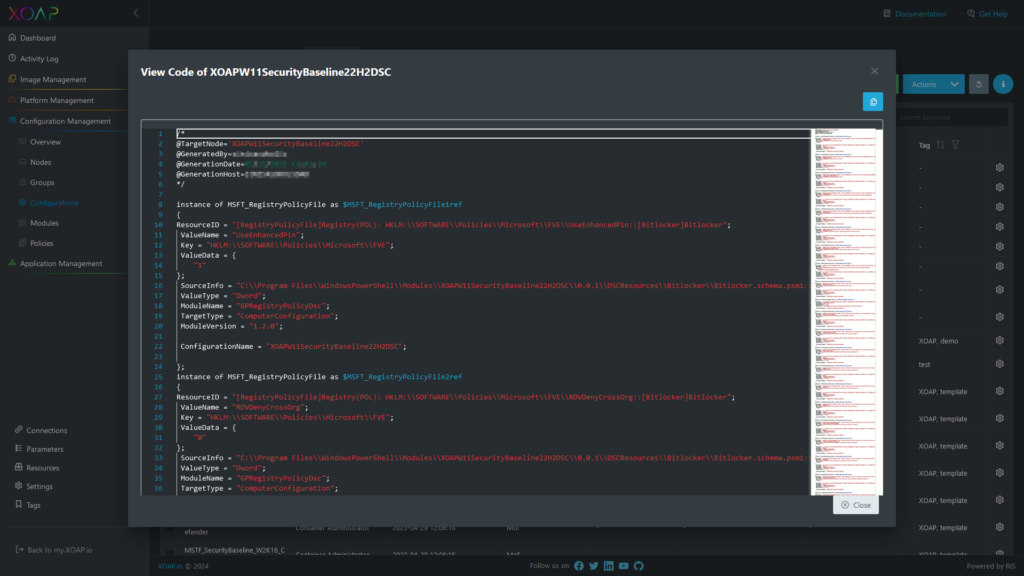Viewport: 1024px width, 576px height.
Task: Click the XOAP.io footer link
Action: pyautogui.click(x=170, y=566)
